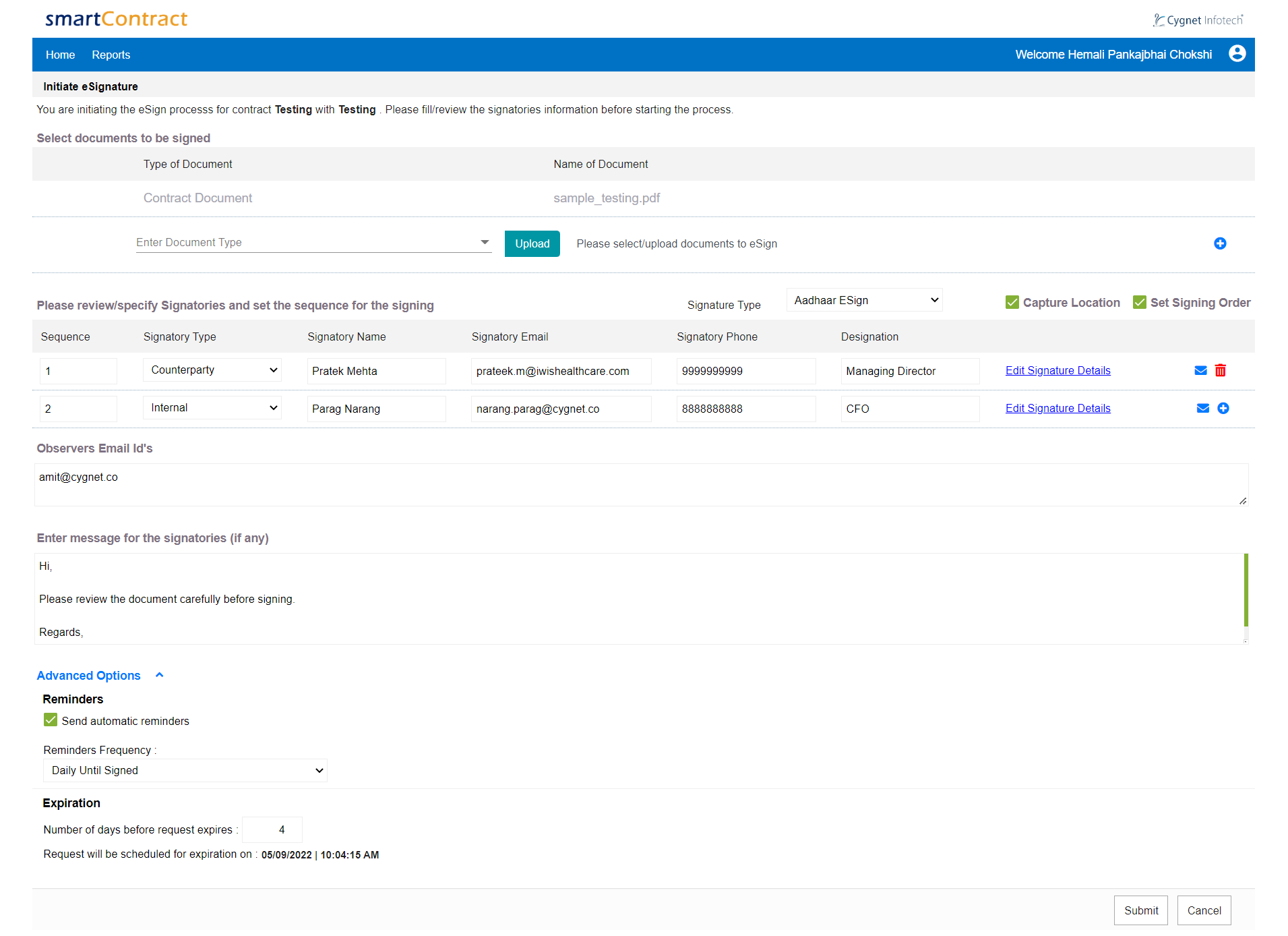Change Internal signatory type dropdown
This screenshot has height=936, width=1288.
[x=212, y=407]
